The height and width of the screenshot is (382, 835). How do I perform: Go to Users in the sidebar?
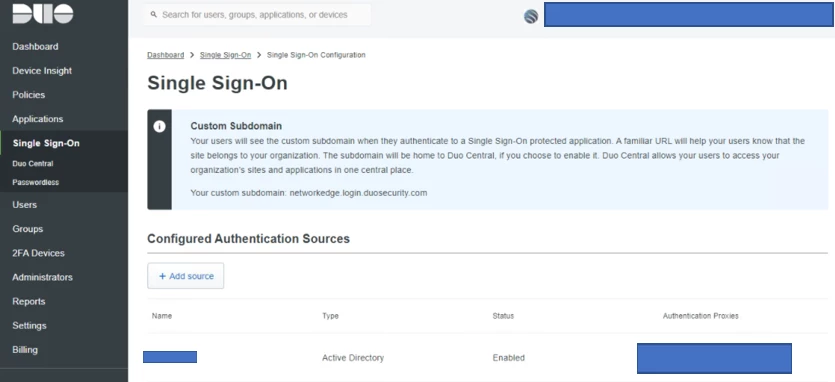click(x=24, y=205)
